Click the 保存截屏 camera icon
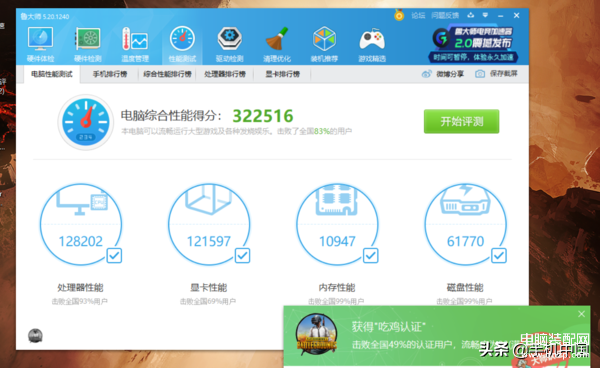Screen dimensions: 600x368 (480, 74)
